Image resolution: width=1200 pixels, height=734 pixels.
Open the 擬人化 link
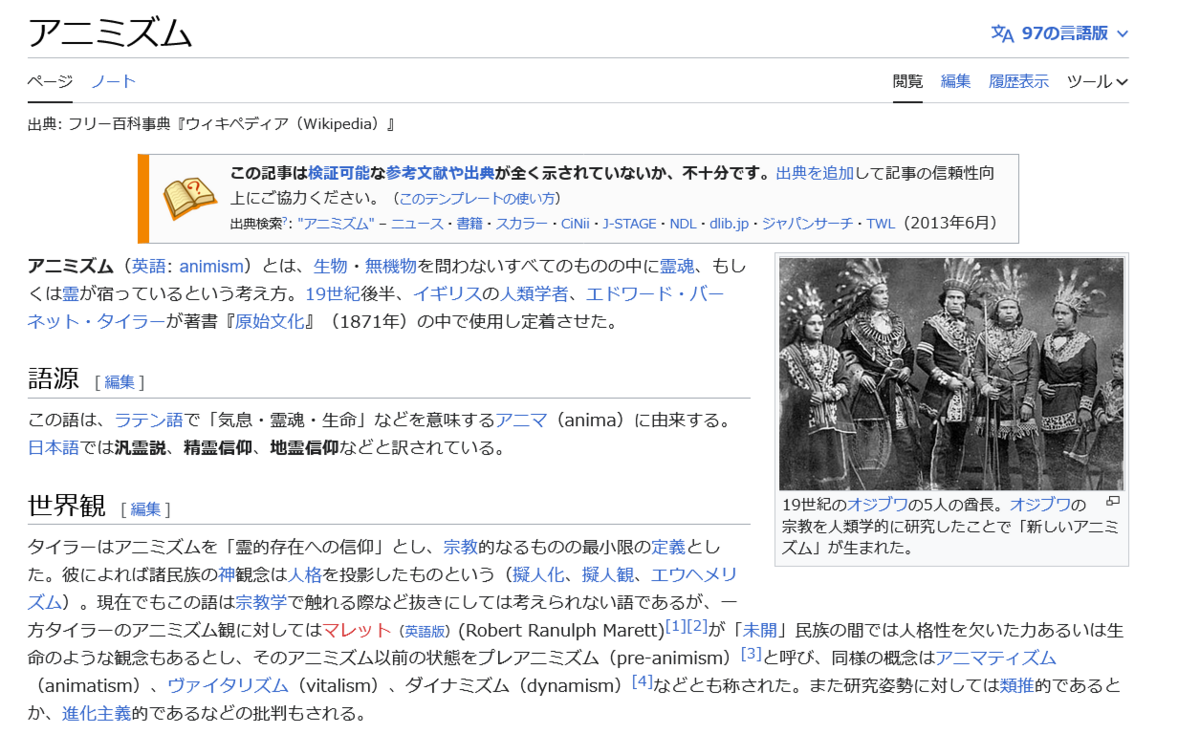click(538, 575)
